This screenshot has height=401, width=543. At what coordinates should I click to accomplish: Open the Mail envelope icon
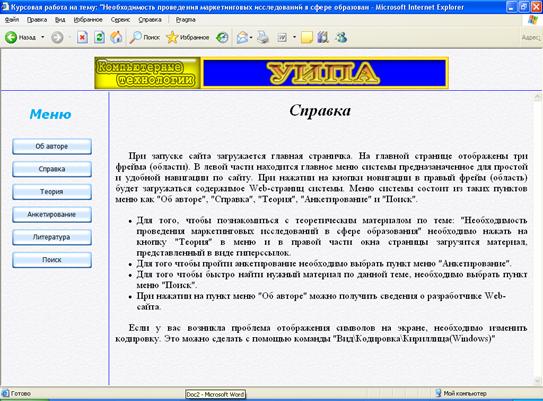(242, 37)
